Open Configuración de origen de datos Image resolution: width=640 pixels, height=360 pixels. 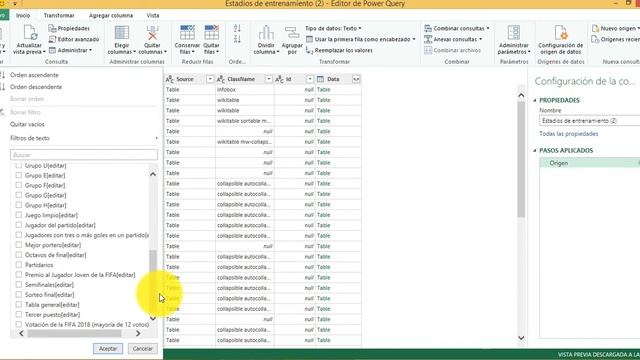tap(560, 40)
